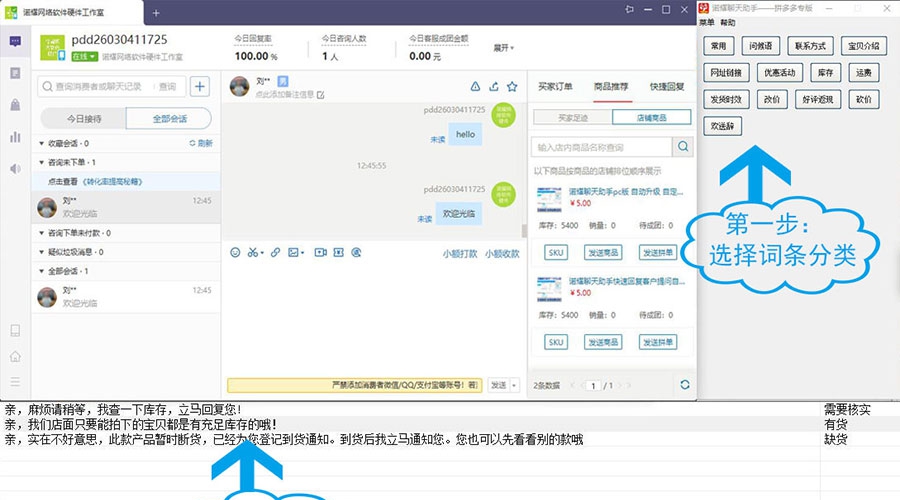Open the chat messages sidebar icon
Screen dimensions: 900x500
point(15,41)
